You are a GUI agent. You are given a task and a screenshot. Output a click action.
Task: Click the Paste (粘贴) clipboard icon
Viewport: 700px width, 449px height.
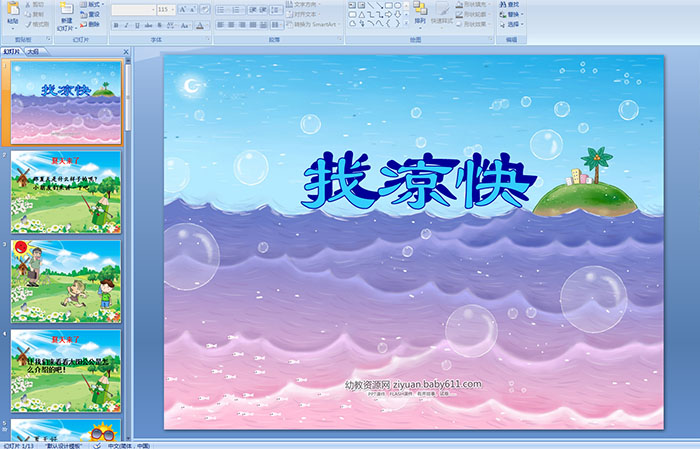pyautogui.click(x=13, y=9)
